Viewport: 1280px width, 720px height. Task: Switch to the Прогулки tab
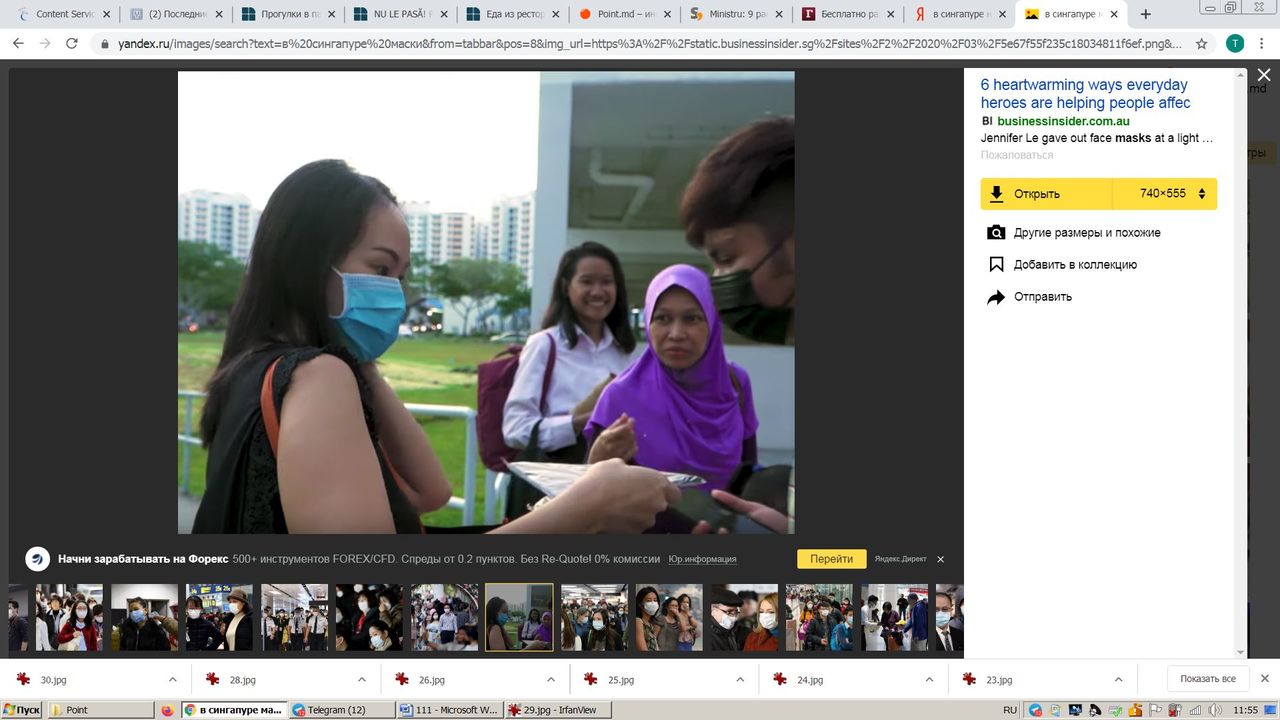click(289, 15)
